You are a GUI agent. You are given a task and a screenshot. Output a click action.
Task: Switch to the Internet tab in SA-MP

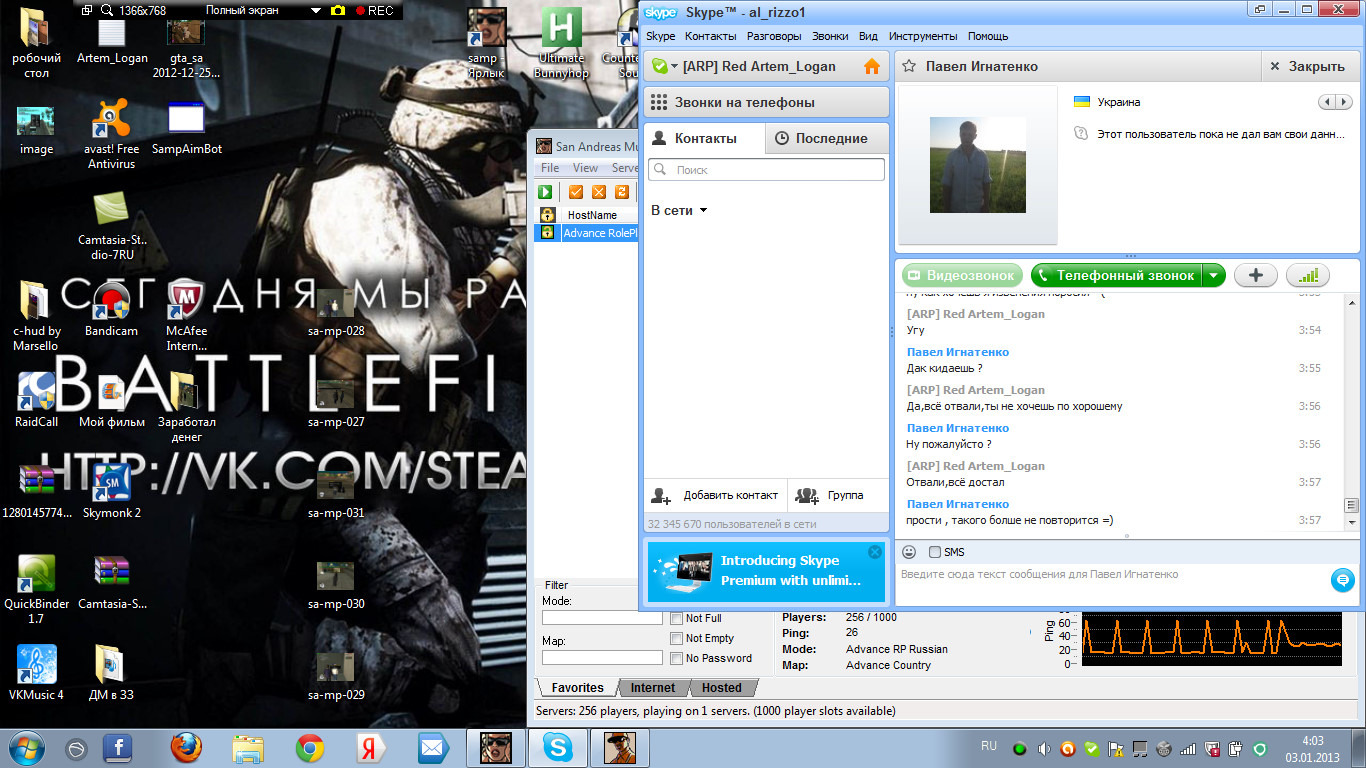pos(653,688)
